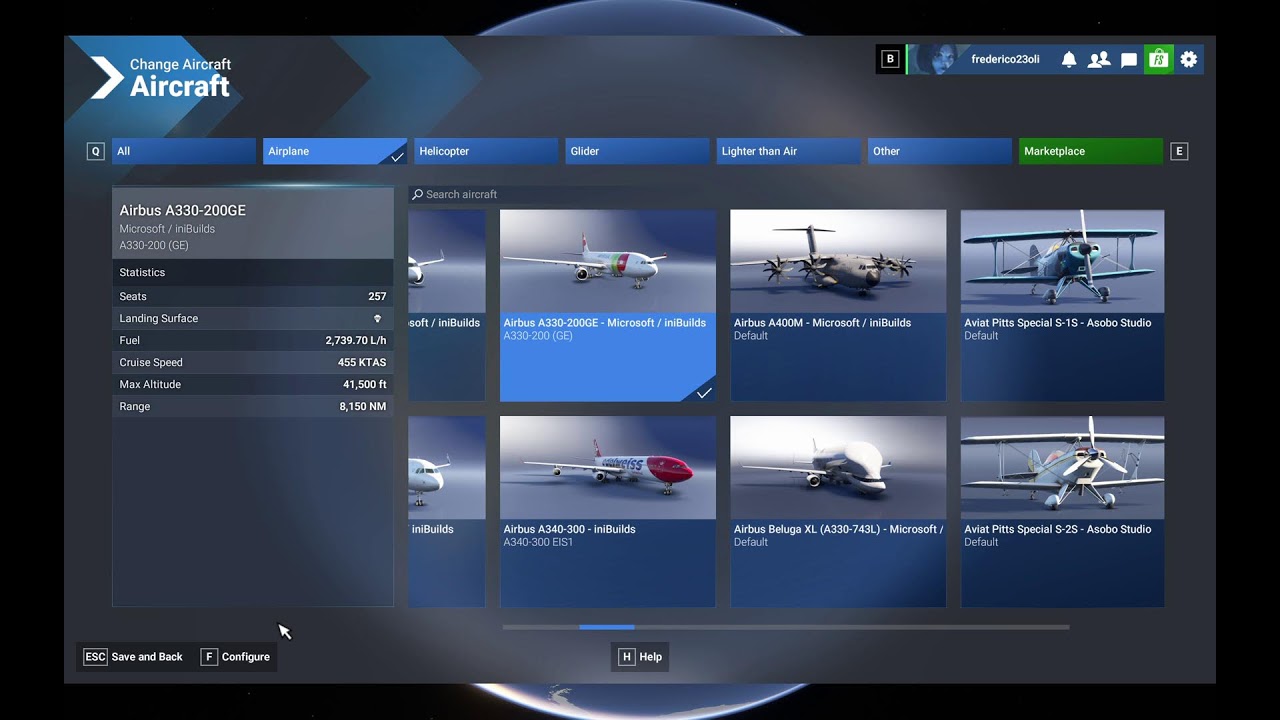Click the Configure button
Viewport: 1280px width, 720px height.
coord(236,657)
